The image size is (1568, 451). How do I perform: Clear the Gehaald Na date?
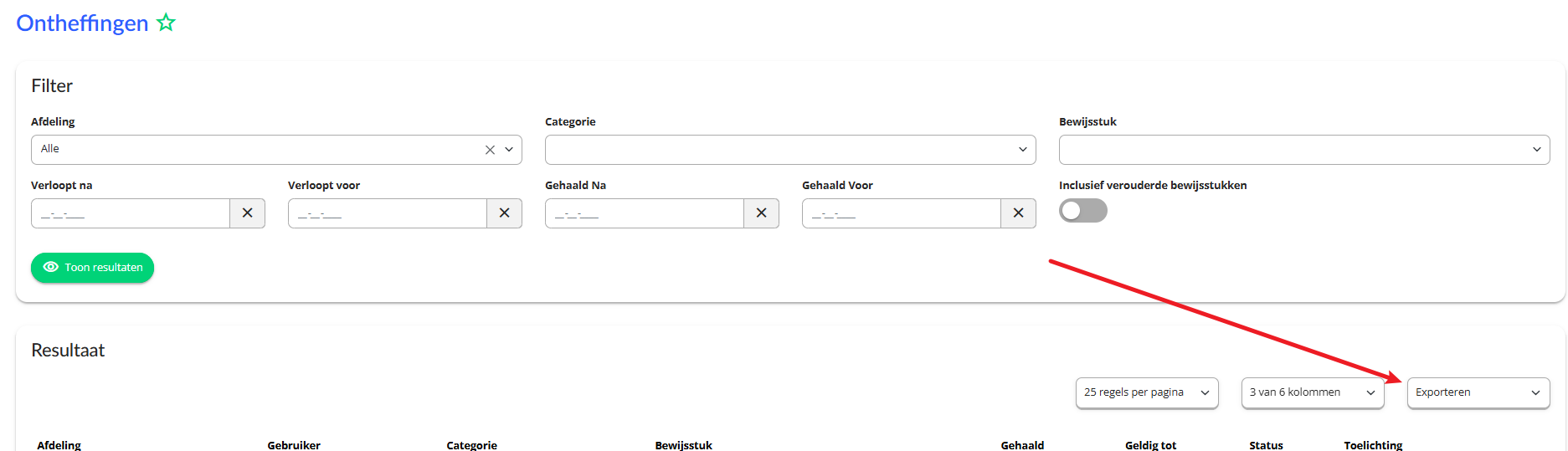(x=761, y=213)
